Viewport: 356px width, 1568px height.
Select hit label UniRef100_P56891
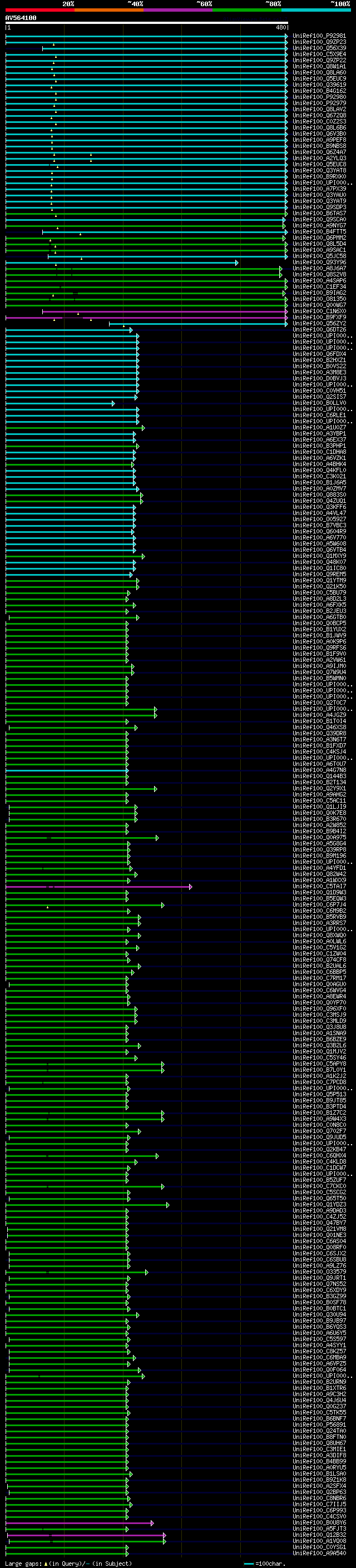[319, 1424]
